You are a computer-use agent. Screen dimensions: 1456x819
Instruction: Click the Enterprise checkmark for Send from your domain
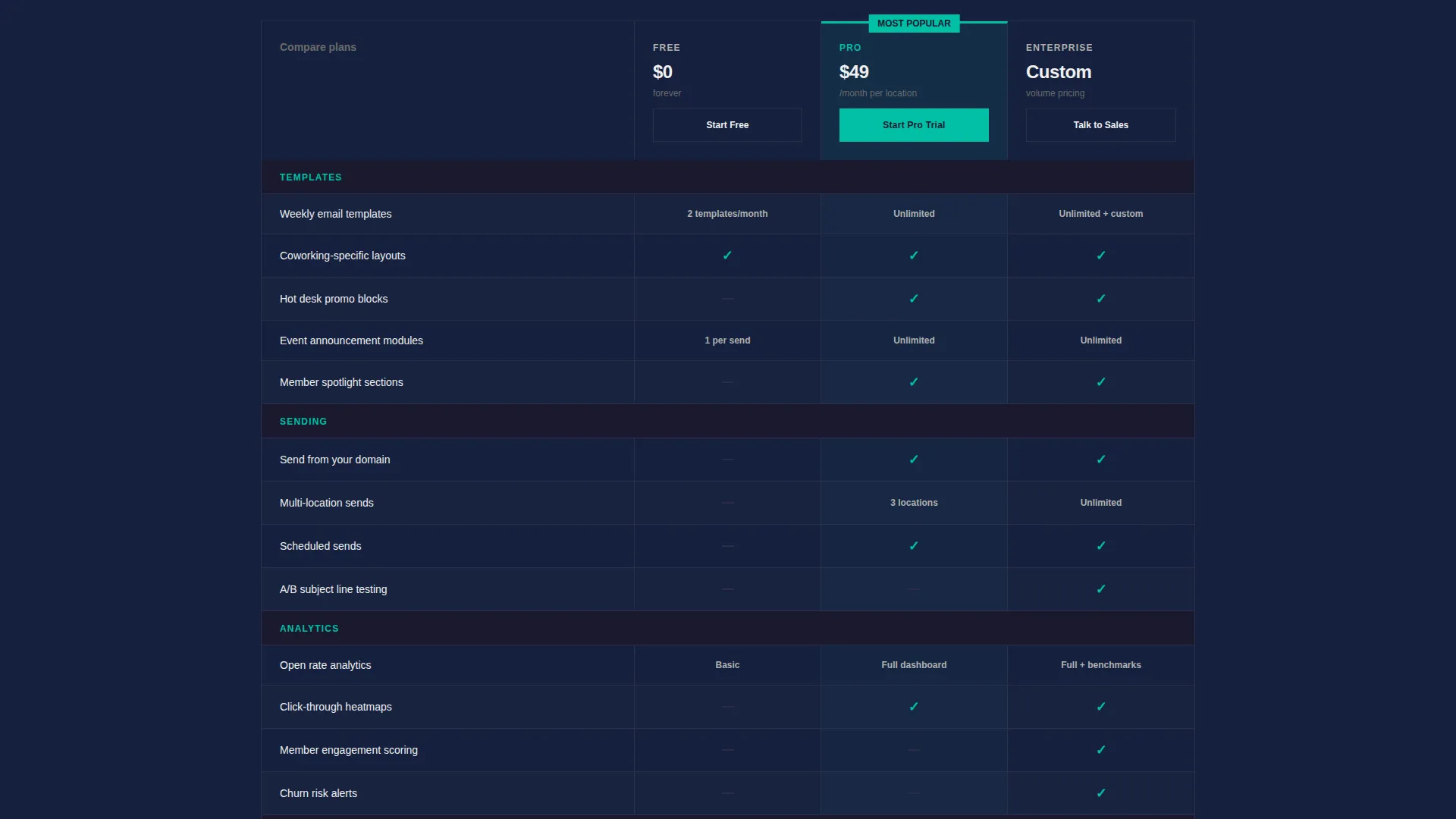pyautogui.click(x=1101, y=460)
